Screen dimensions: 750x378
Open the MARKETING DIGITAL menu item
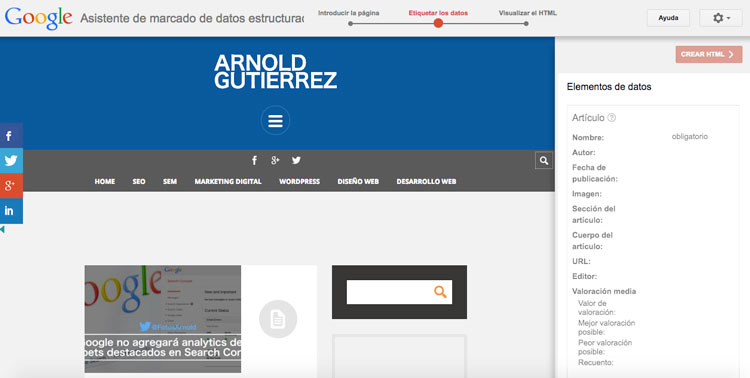tap(228, 181)
